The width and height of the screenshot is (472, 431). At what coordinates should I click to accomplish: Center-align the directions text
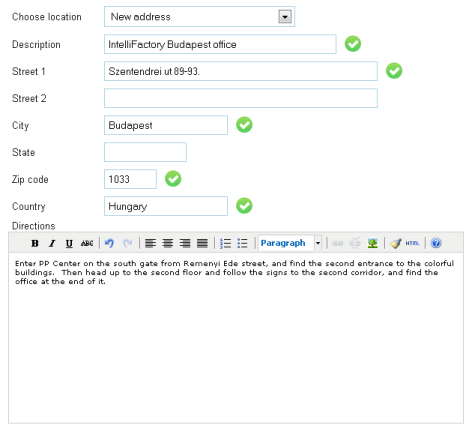click(168, 243)
